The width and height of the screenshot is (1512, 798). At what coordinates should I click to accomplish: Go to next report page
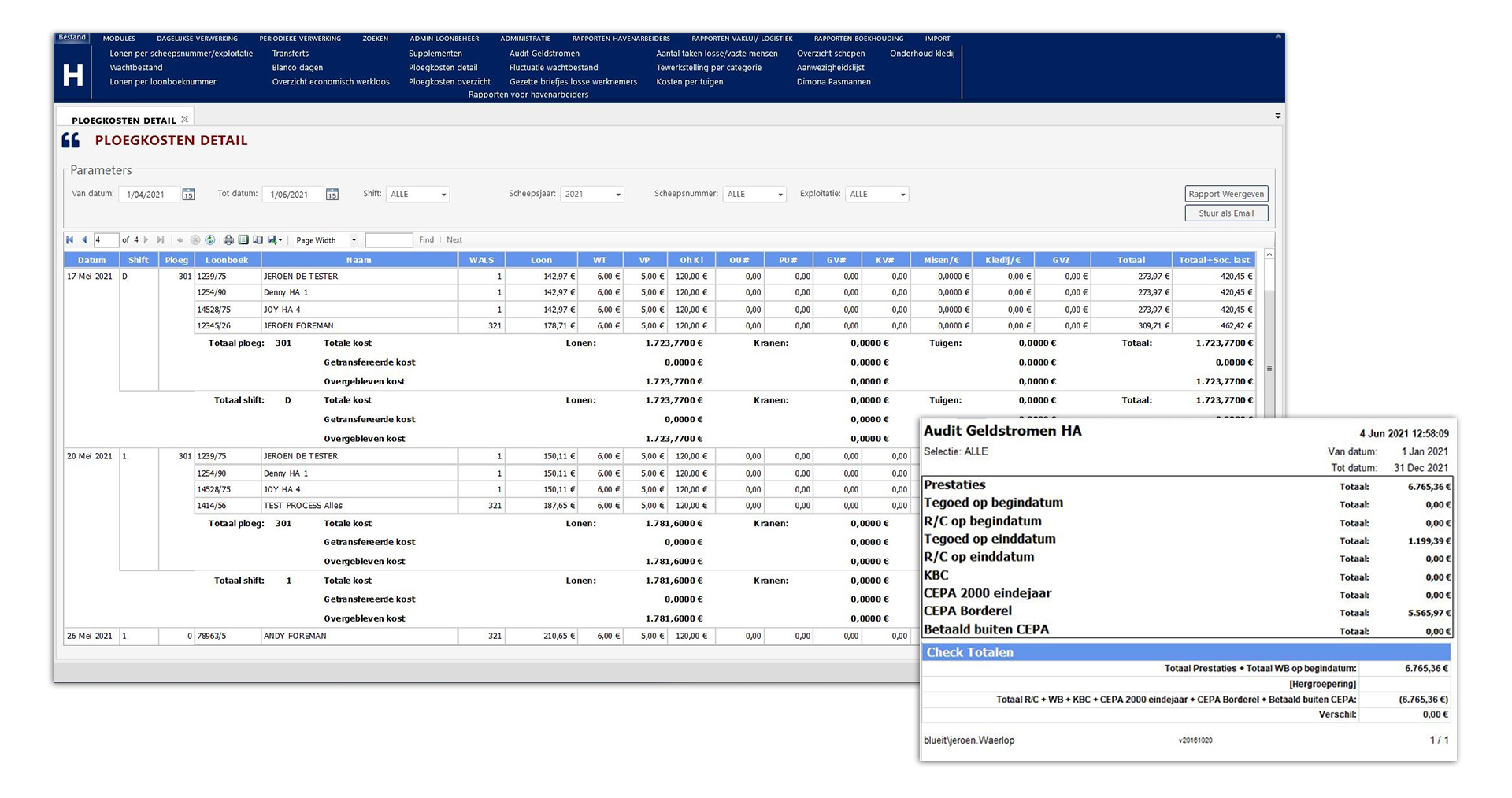[146, 240]
